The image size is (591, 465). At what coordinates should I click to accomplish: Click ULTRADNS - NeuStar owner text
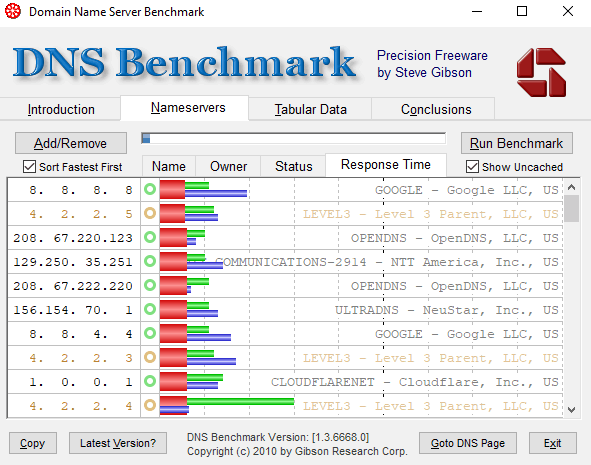(447, 310)
